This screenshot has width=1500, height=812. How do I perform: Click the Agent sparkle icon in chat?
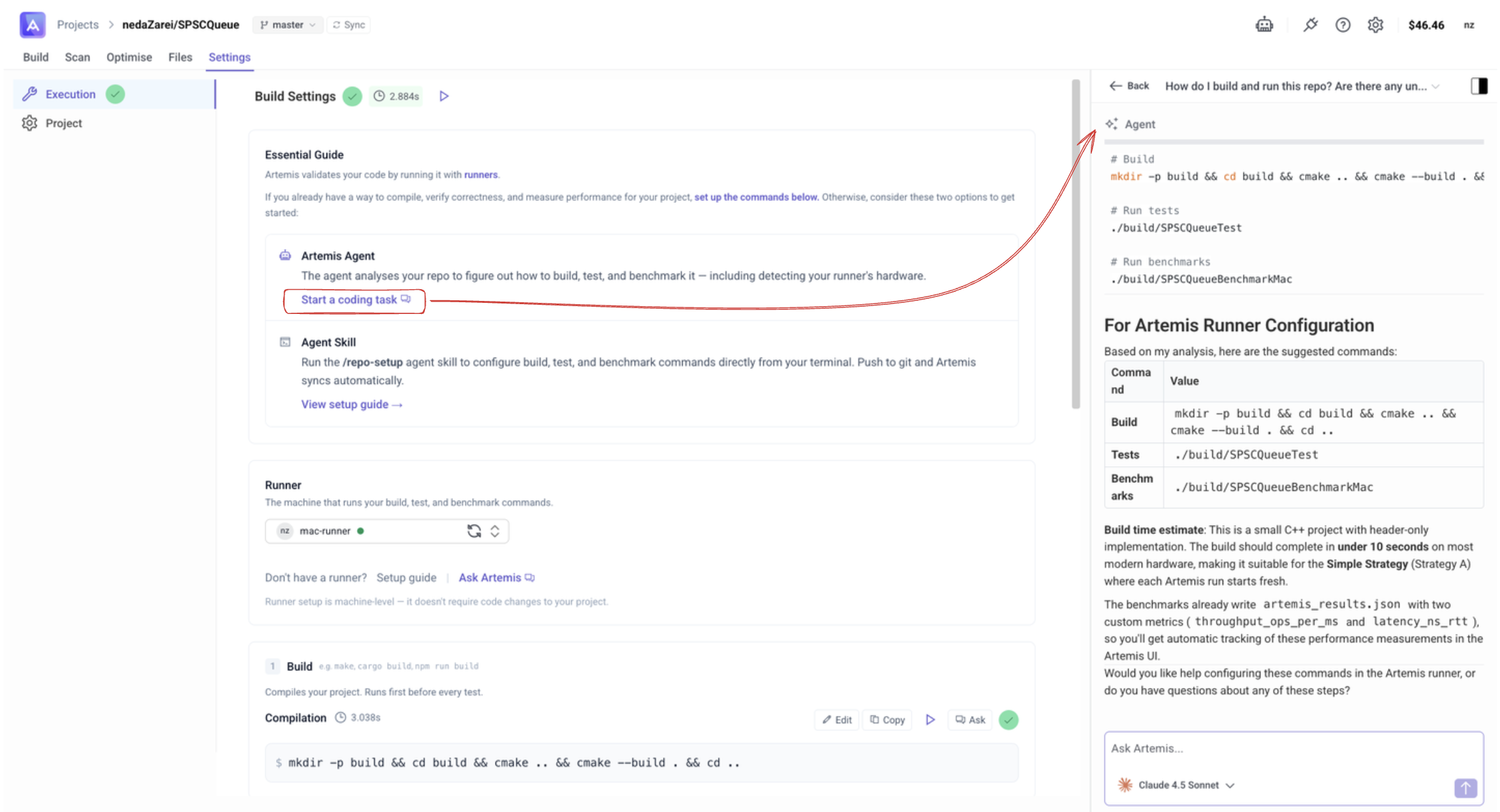[x=1112, y=124]
